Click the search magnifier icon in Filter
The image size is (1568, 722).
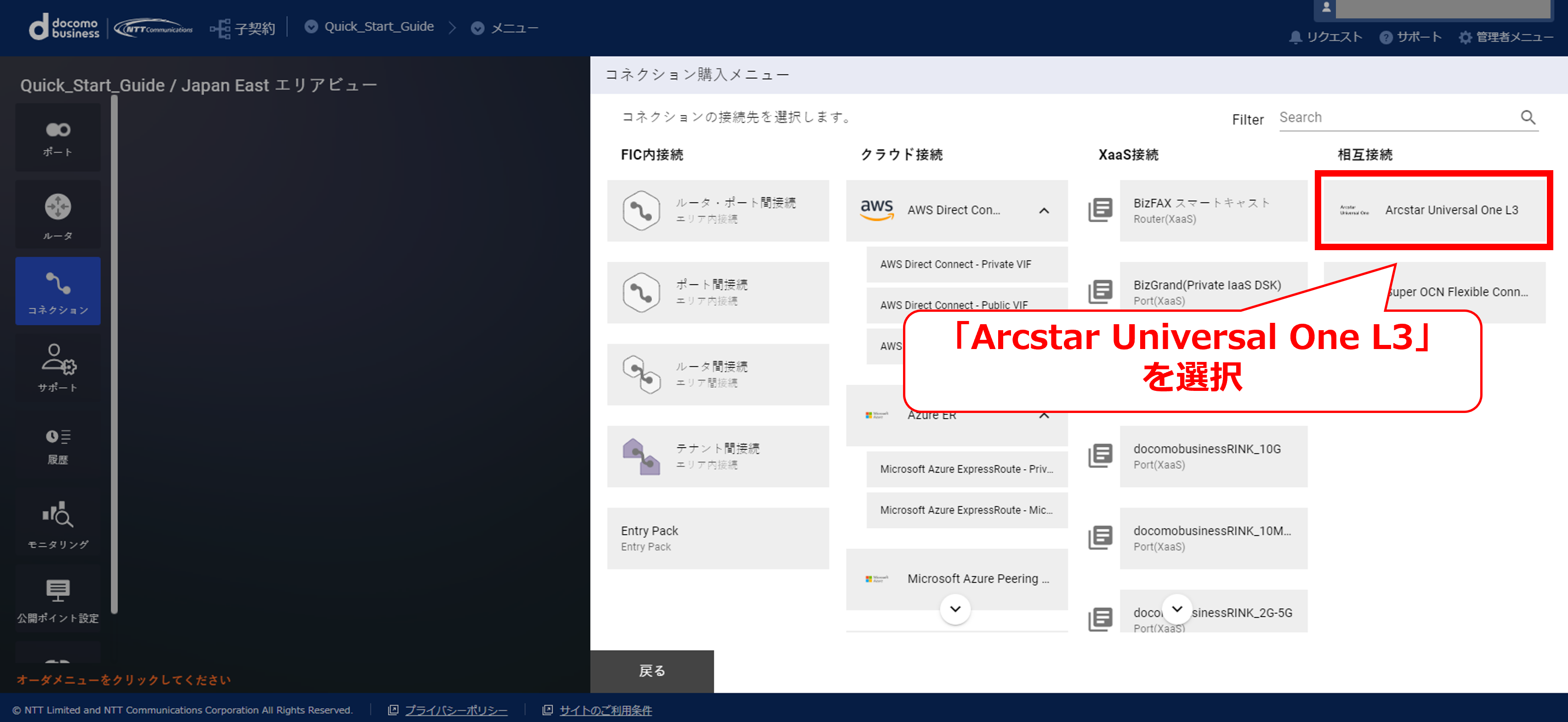(1528, 117)
